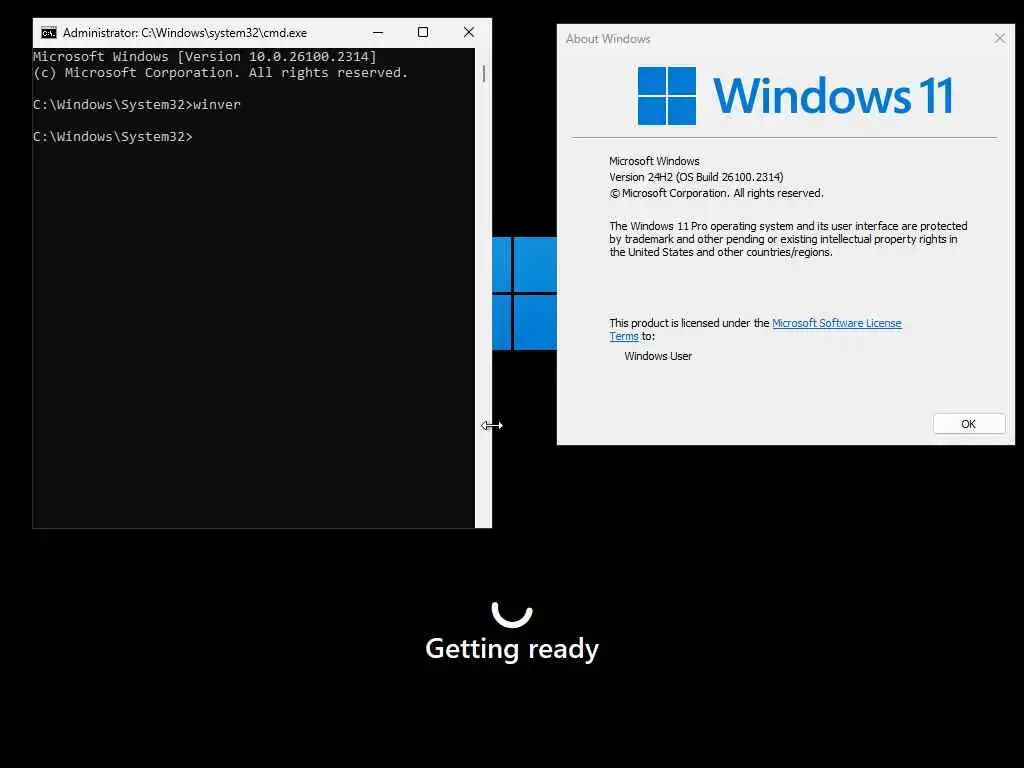Click the About dialog Microsoft copyright line

[x=716, y=193]
